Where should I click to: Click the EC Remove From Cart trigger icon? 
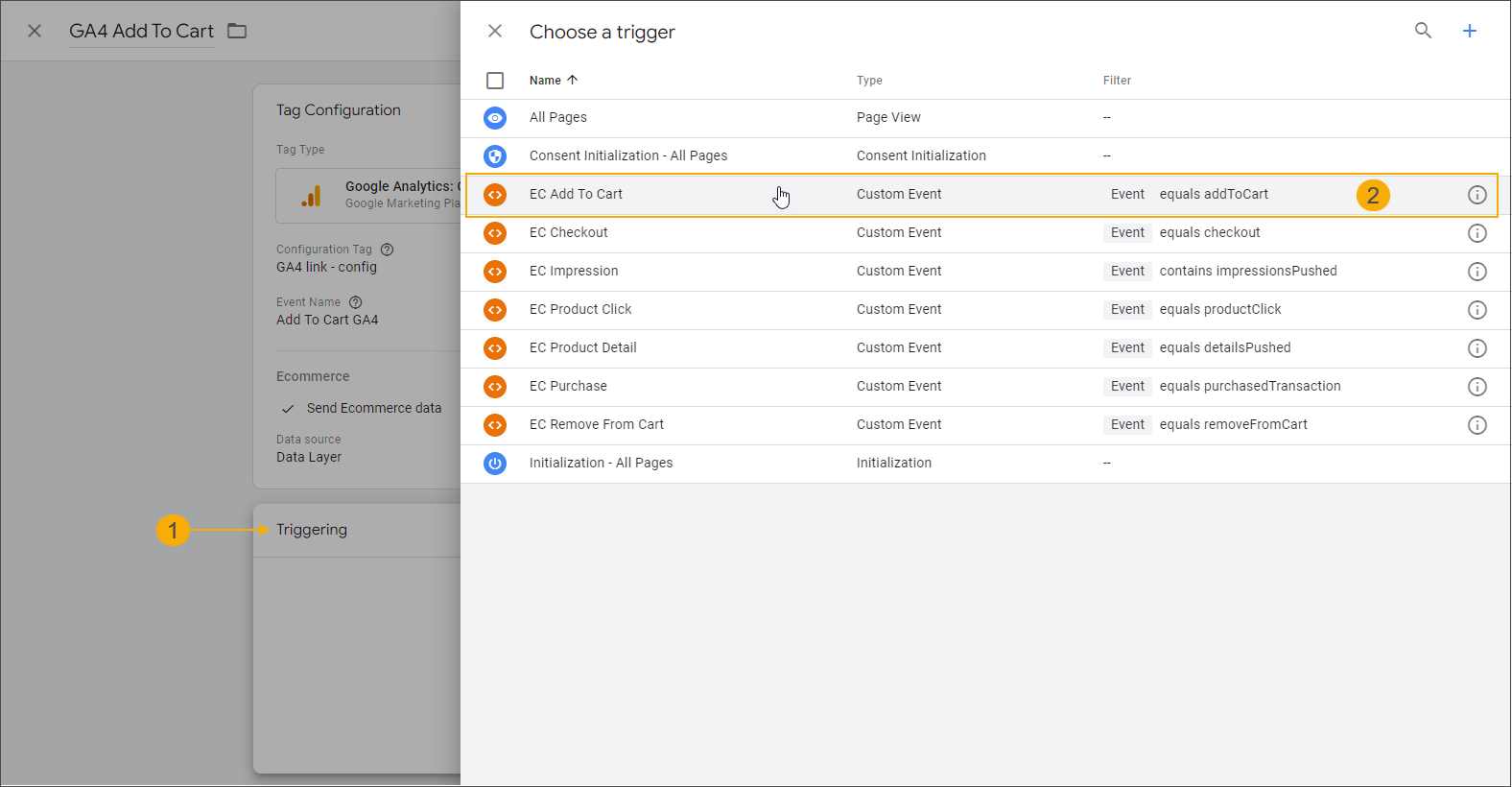495,425
